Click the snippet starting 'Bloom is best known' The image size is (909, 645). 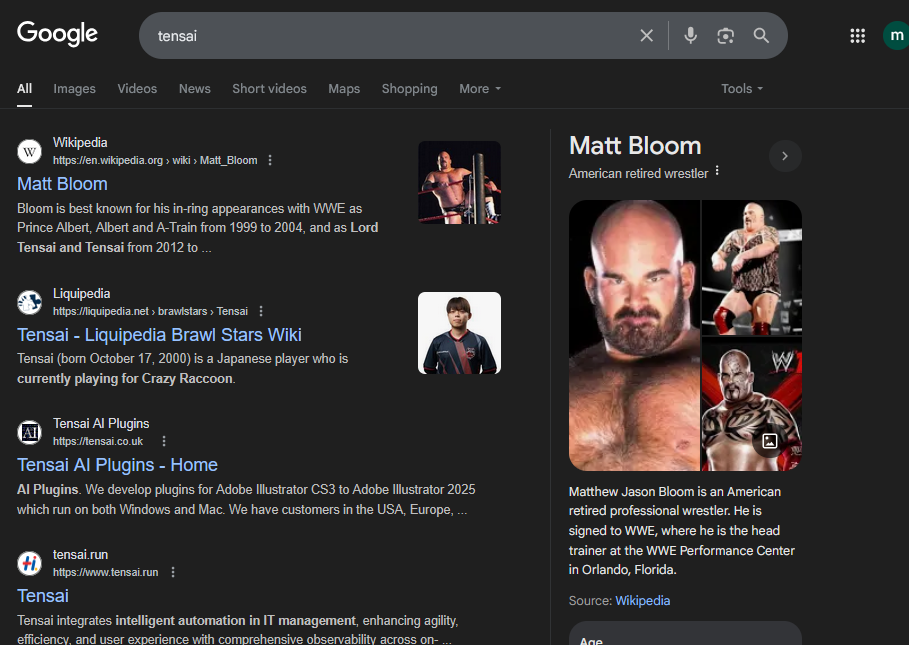pos(198,228)
